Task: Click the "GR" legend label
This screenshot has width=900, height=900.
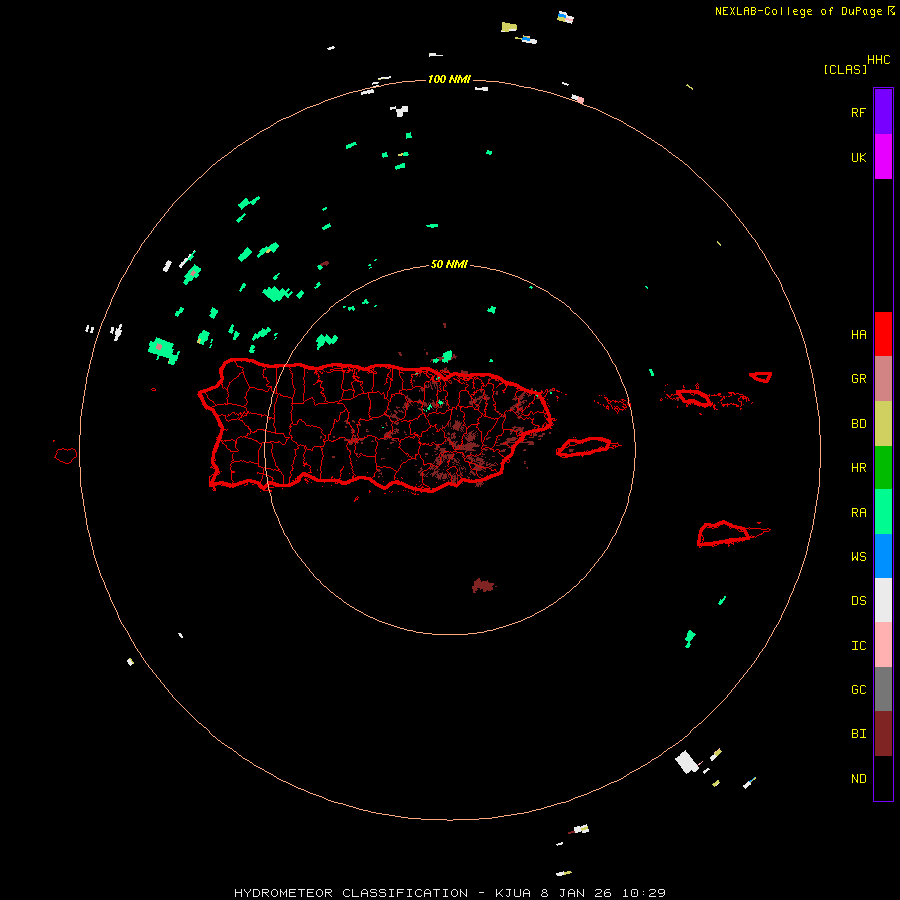Action: pos(858,379)
